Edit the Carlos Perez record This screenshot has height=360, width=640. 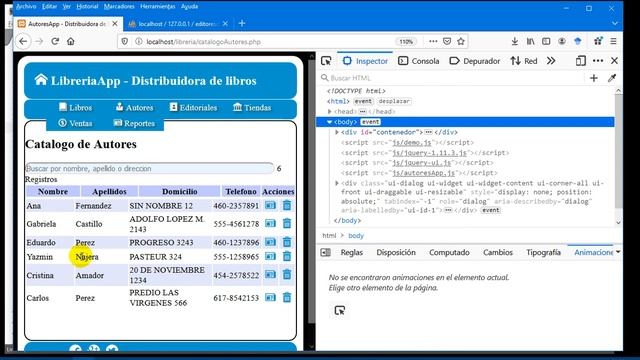pos(270,298)
